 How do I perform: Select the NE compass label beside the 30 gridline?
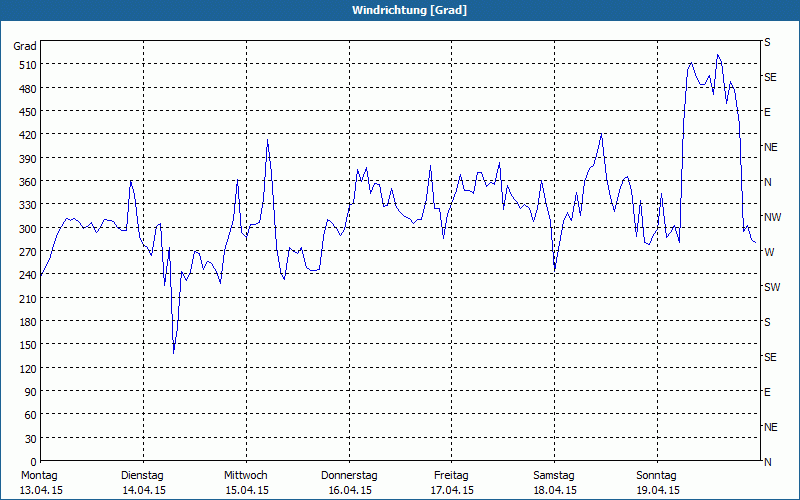(771, 427)
